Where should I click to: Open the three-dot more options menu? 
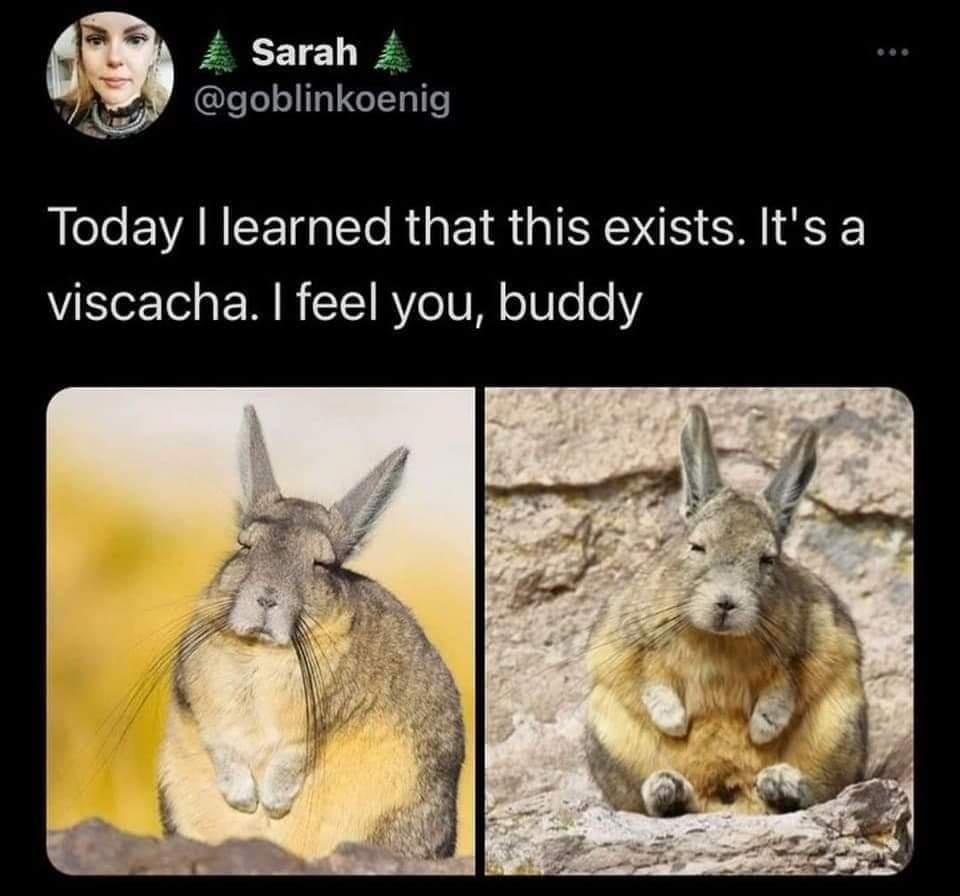tap(893, 53)
